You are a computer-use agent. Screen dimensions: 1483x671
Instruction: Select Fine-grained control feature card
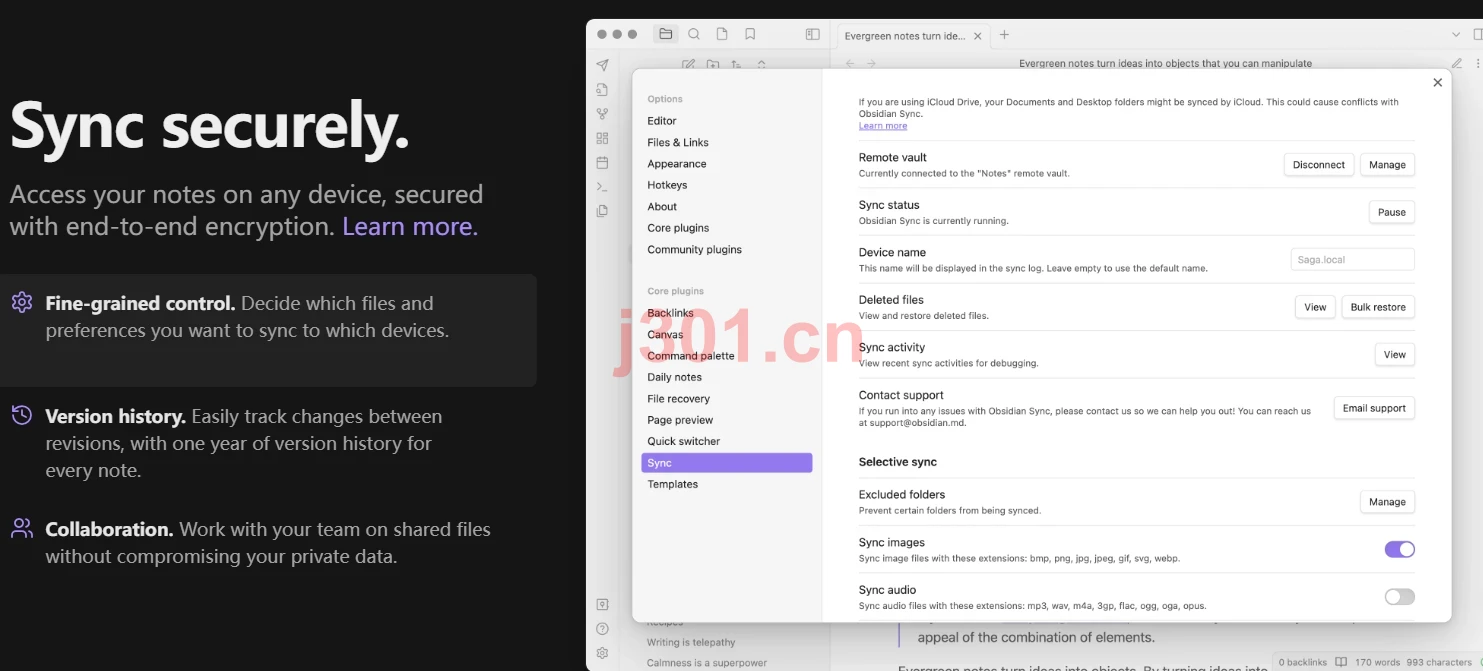268,330
